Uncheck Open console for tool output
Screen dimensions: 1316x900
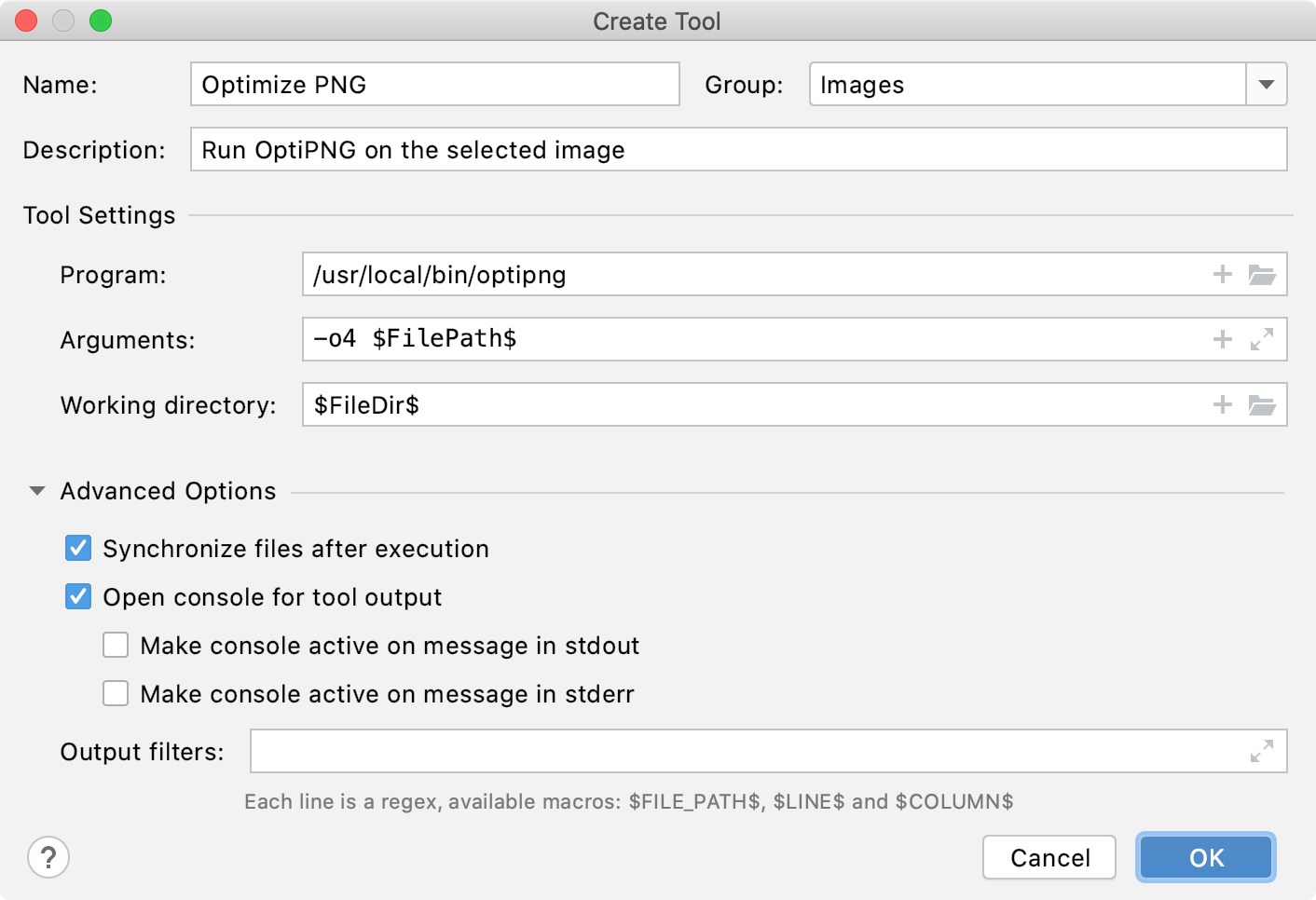(x=77, y=596)
